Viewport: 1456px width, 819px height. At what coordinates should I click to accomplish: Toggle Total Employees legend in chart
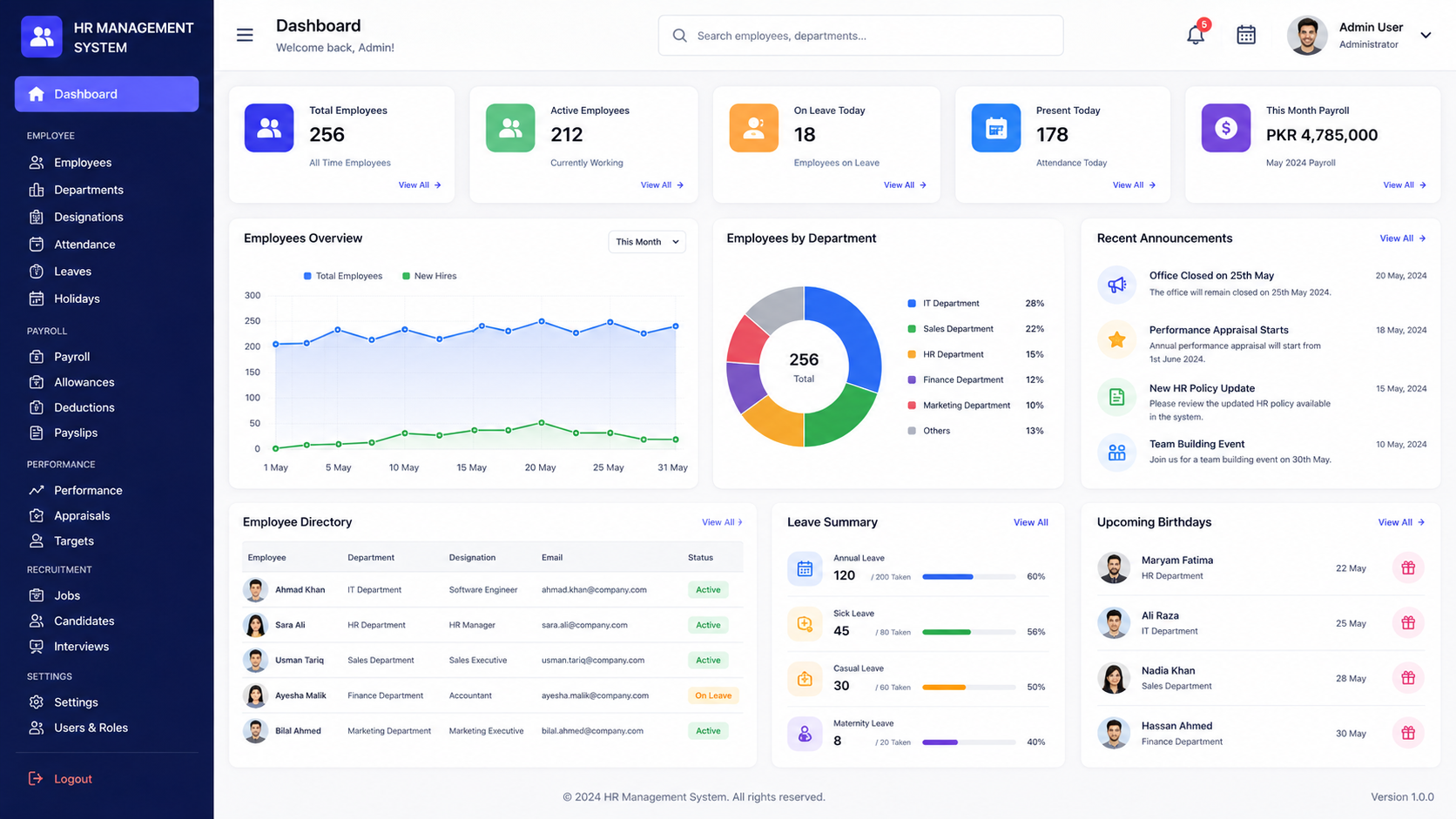(343, 276)
